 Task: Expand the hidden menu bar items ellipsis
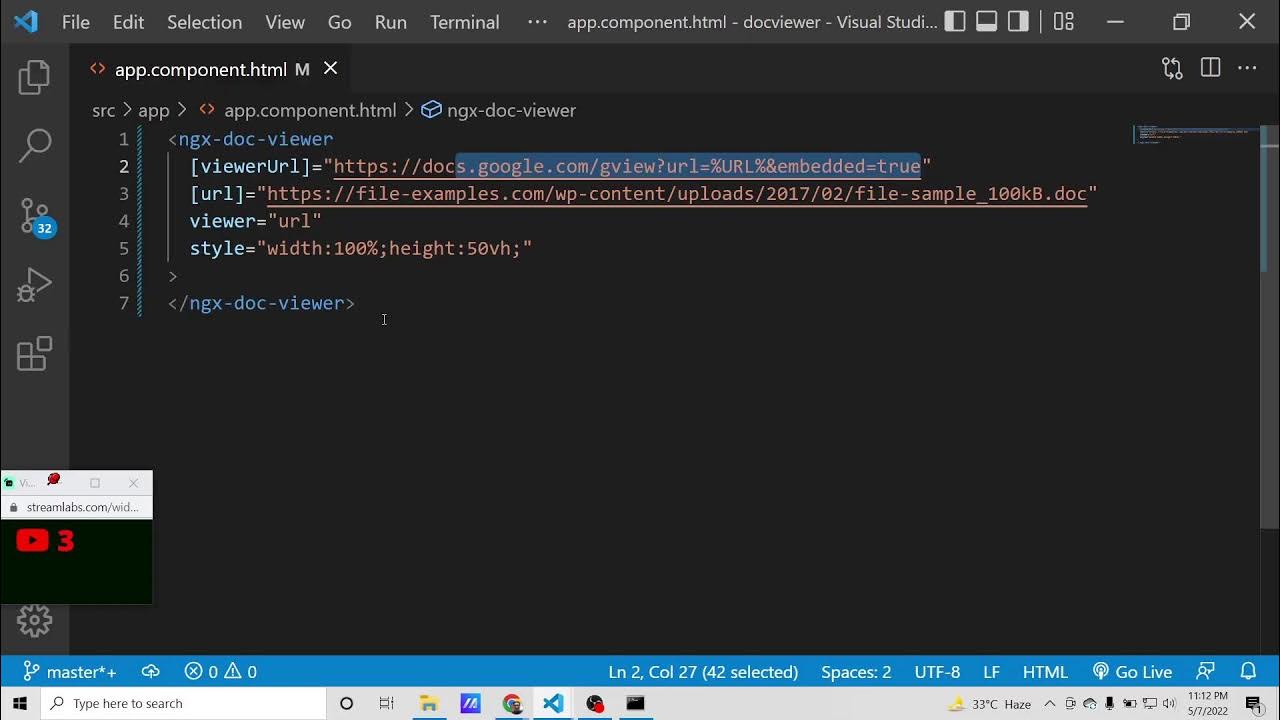point(537,21)
